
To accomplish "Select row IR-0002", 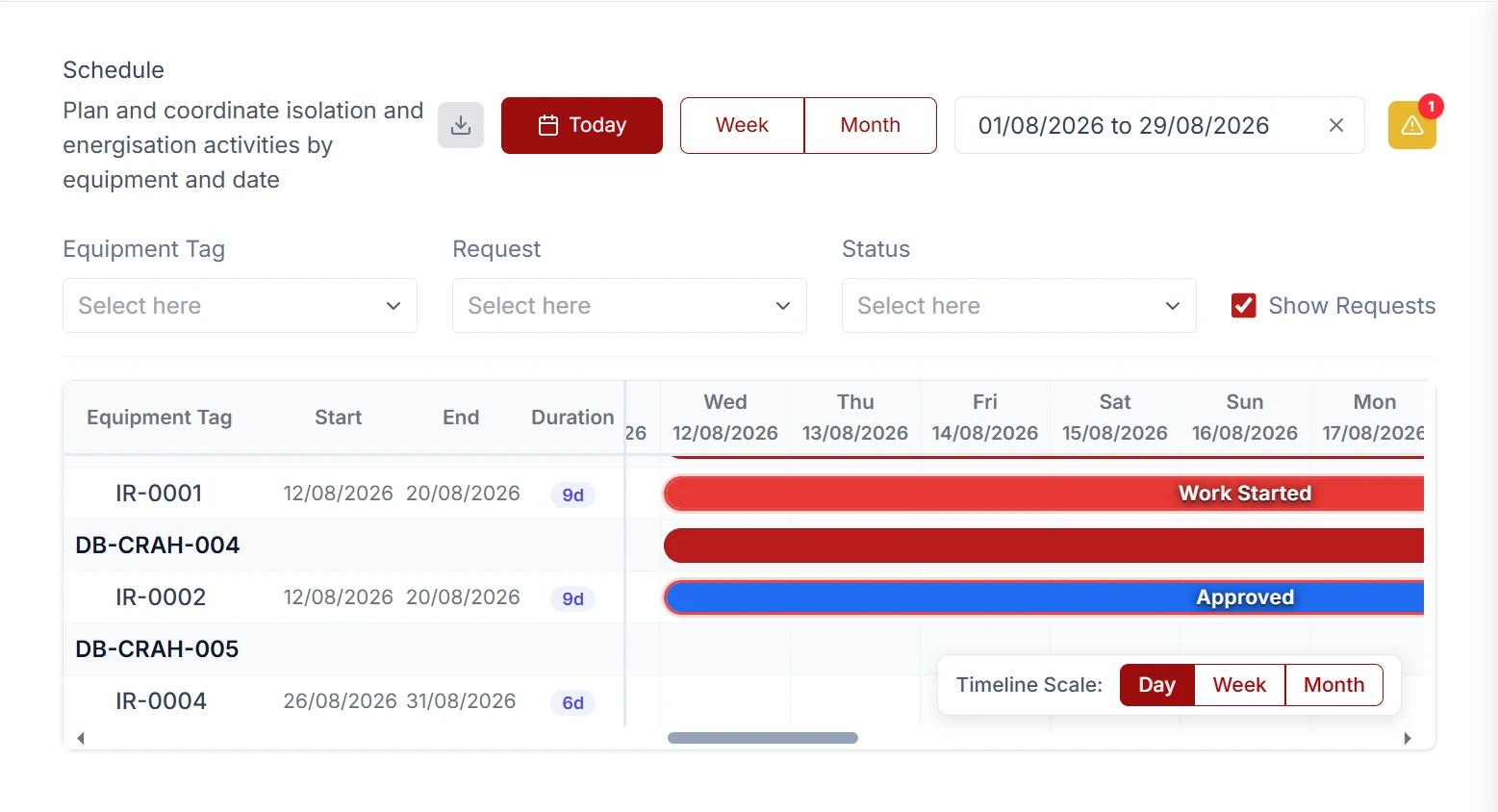I will point(343,597).
